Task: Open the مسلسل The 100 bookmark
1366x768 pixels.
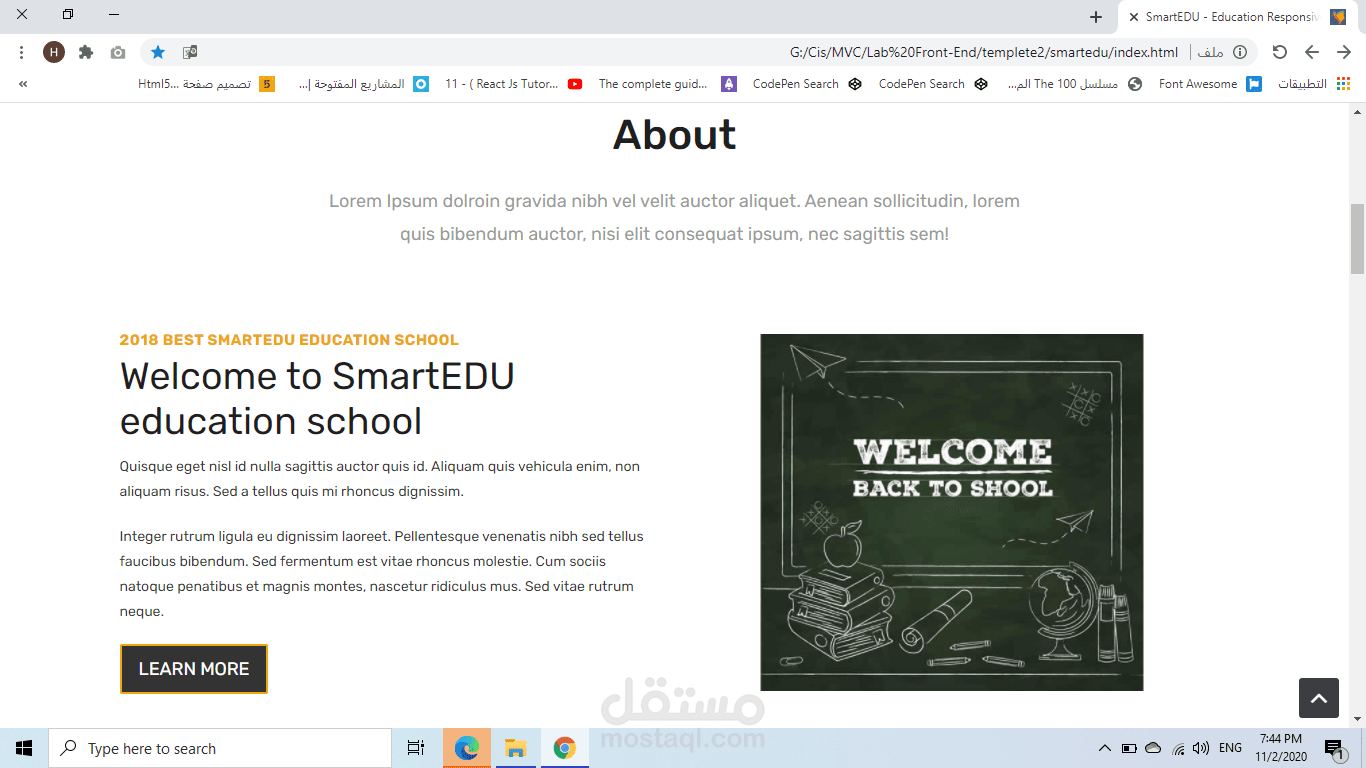Action: click(x=1074, y=84)
